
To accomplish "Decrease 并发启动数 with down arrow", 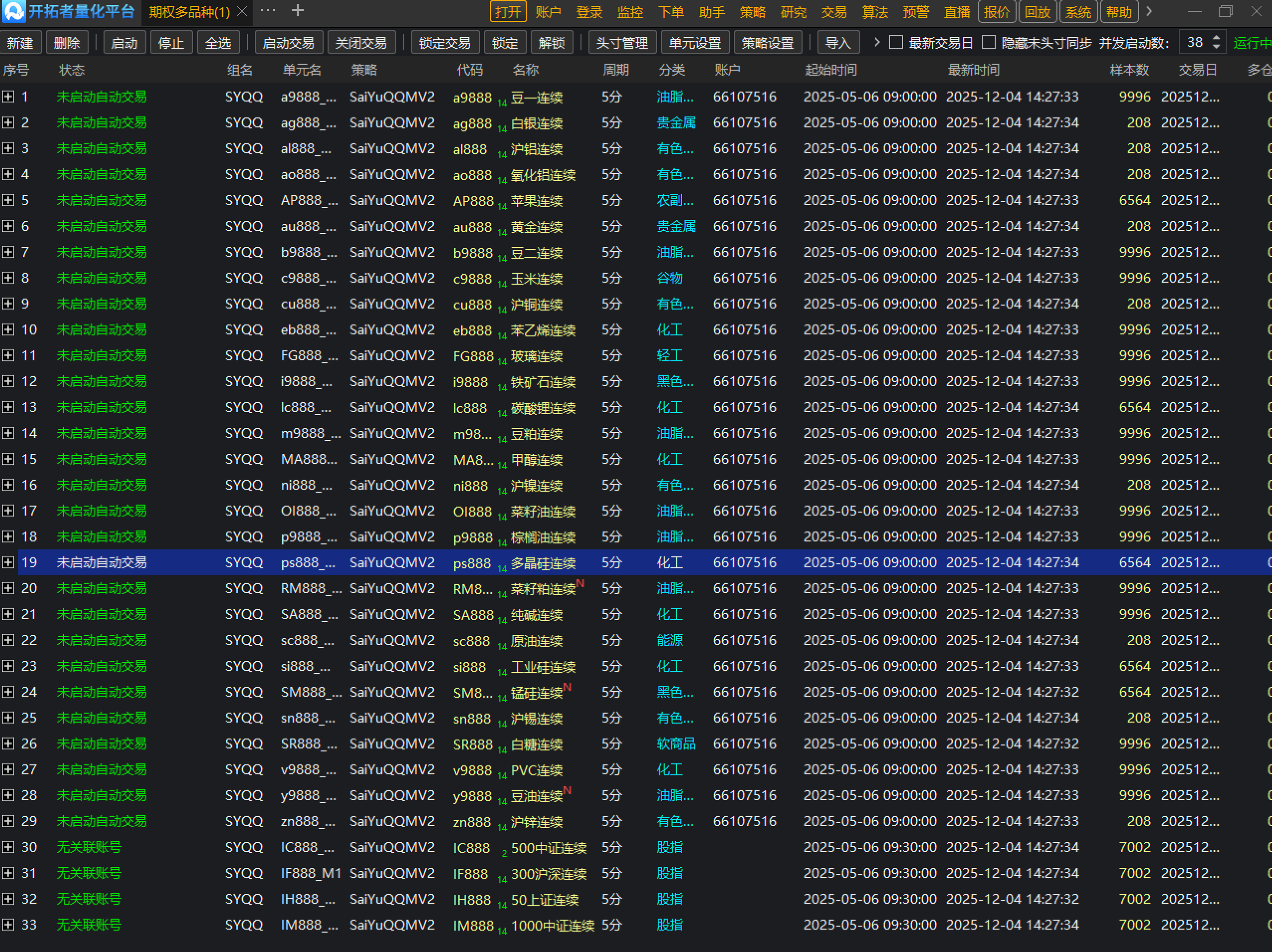I will [x=1216, y=47].
